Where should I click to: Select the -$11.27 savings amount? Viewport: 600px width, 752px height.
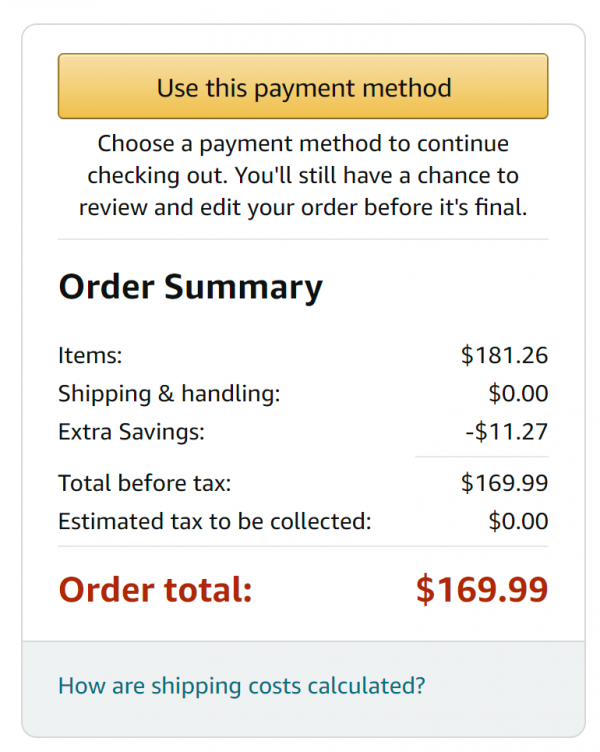(506, 432)
